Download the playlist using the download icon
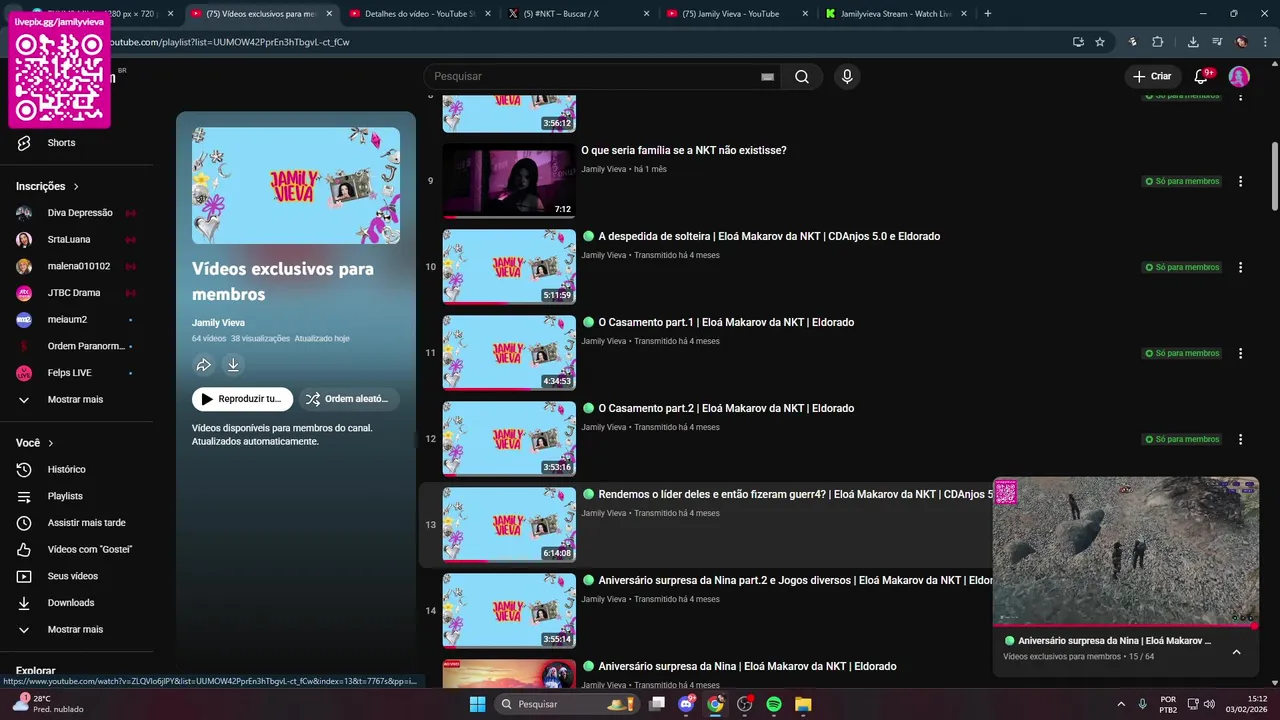Screen dimensions: 1280x720 (233, 365)
